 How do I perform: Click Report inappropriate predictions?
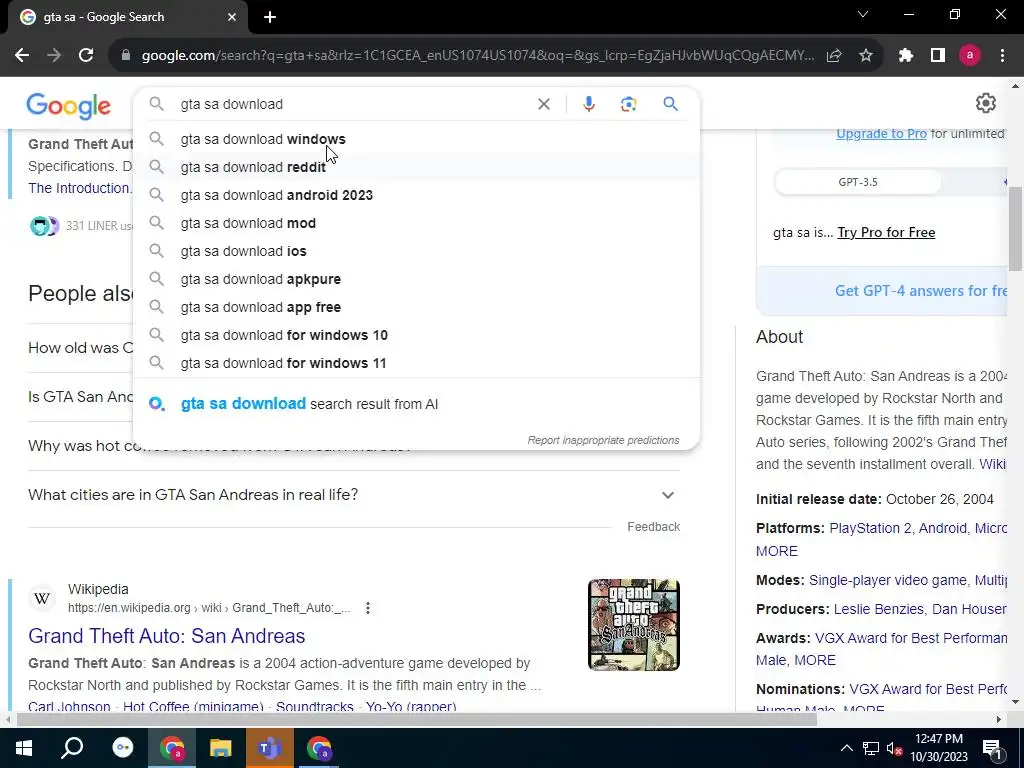[603, 440]
